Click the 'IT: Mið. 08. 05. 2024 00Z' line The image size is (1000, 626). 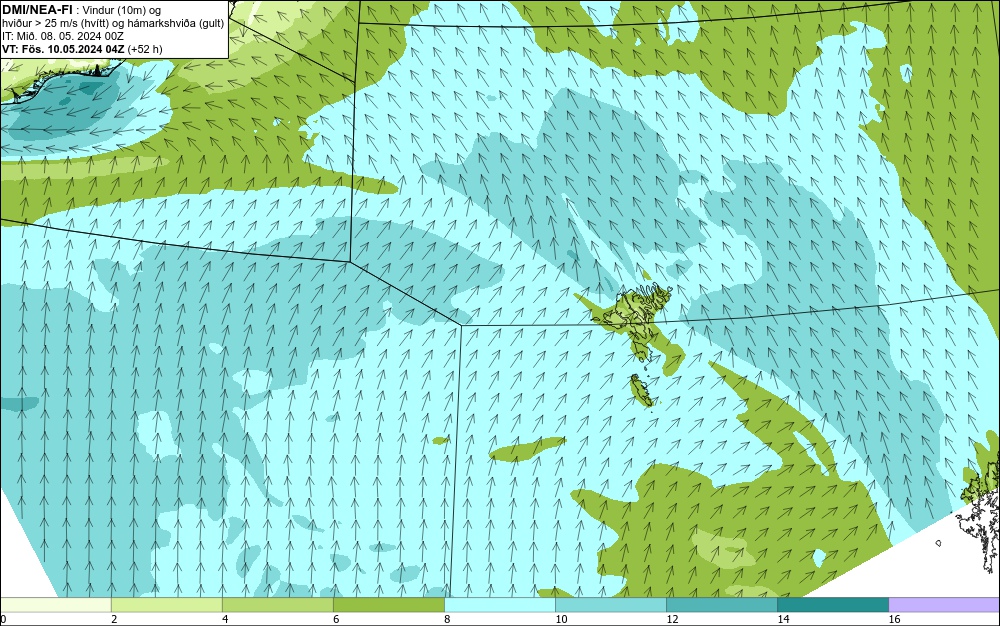tap(62, 36)
